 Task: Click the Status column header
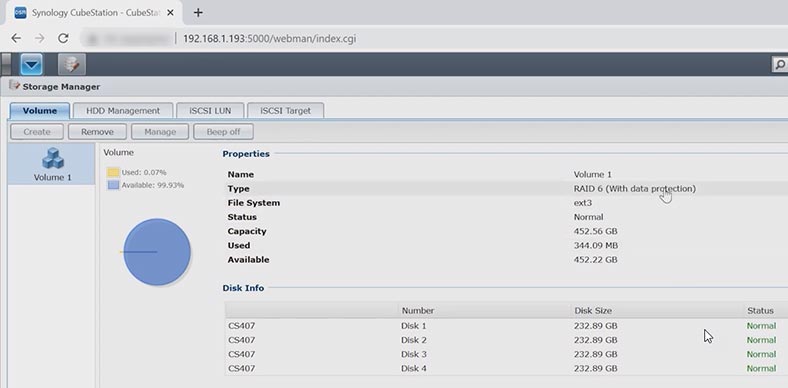click(x=760, y=311)
